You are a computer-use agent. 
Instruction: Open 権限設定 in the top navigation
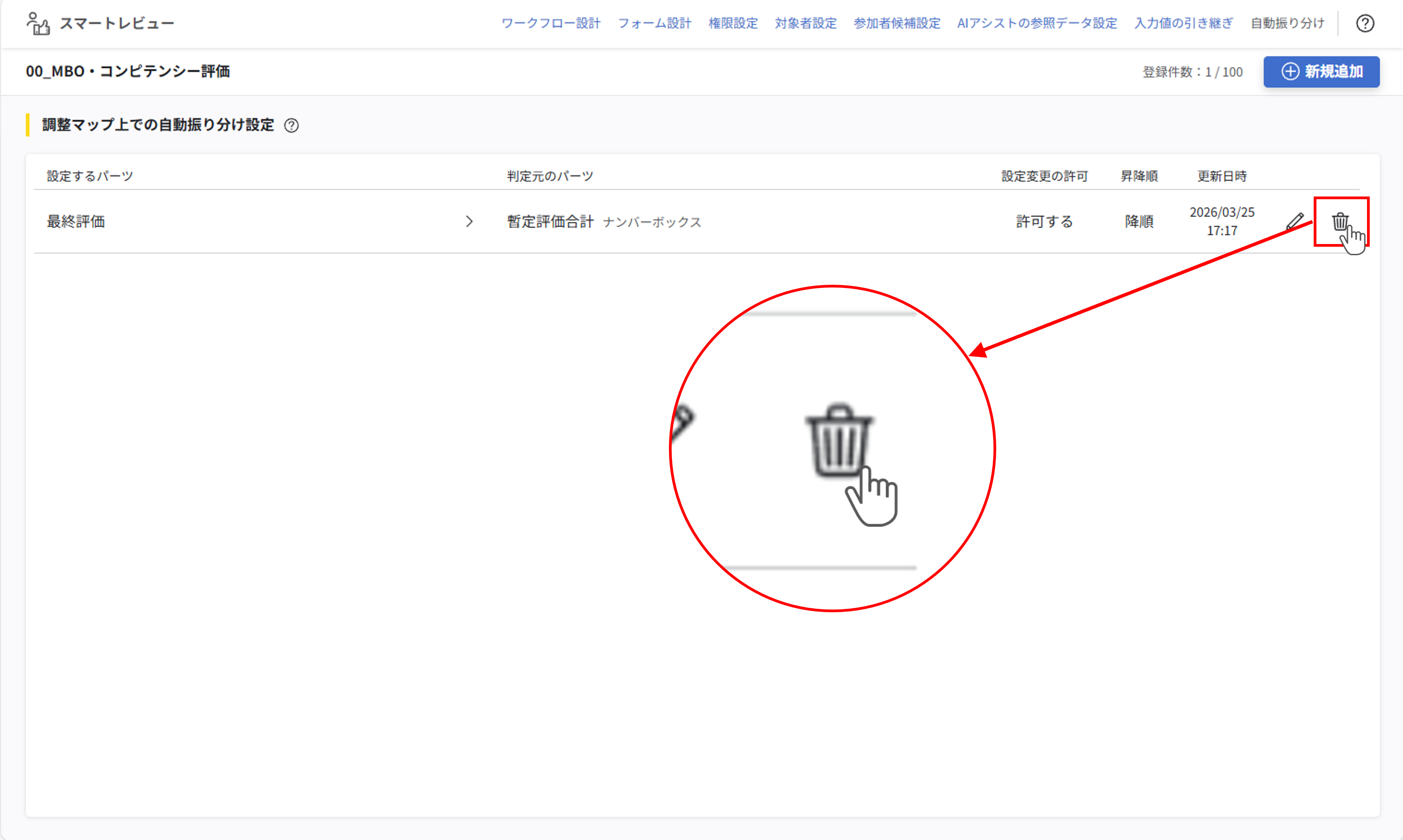click(733, 23)
